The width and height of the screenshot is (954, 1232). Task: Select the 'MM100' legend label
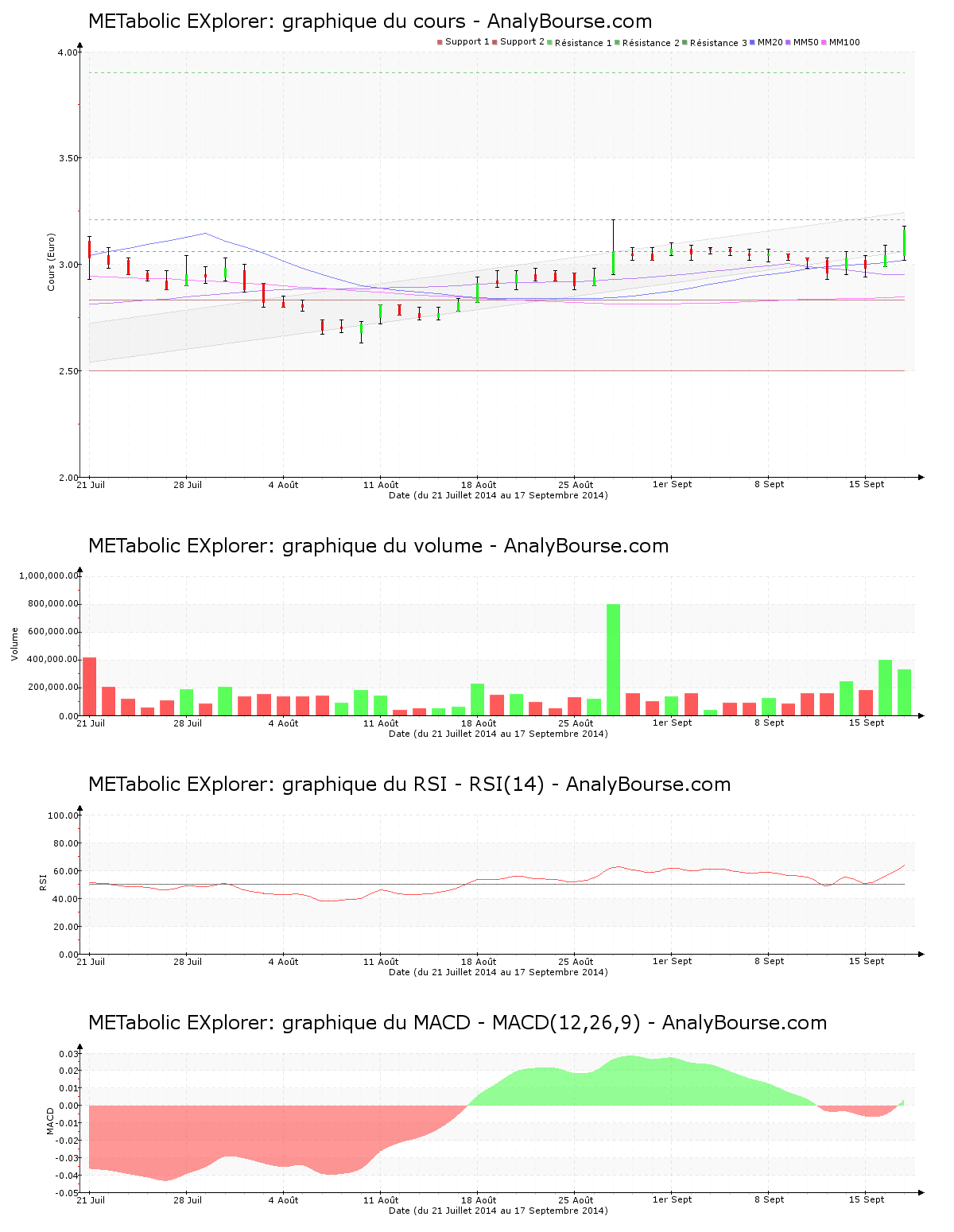[x=844, y=42]
